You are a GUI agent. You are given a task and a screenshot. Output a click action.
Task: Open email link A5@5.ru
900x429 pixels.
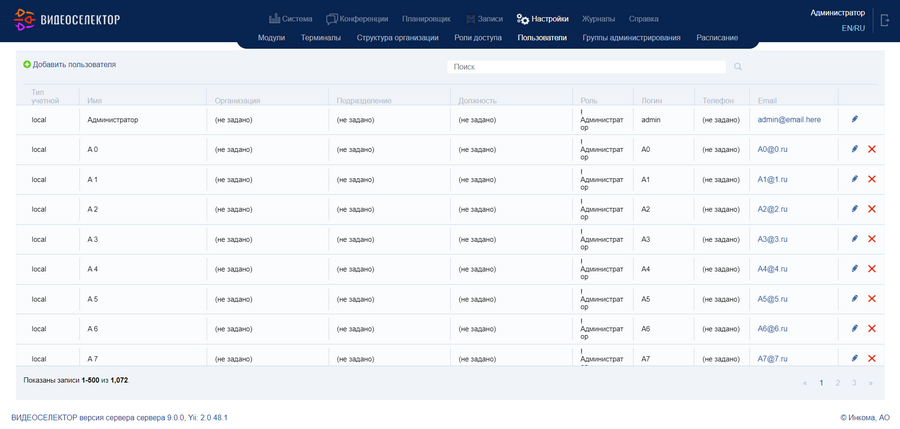point(773,299)
